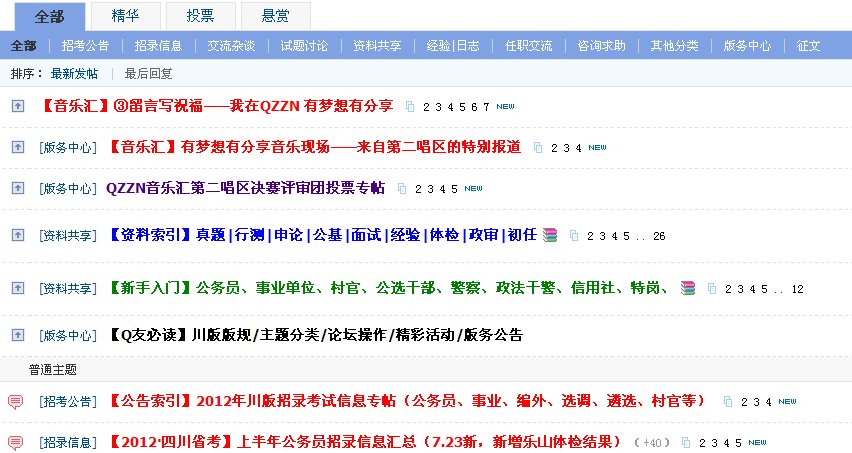The width and height of the screenshot is (852, 453).
Task: Open 2012·四川省考 上半年公务员招录信息汇总
Action: 364,442
